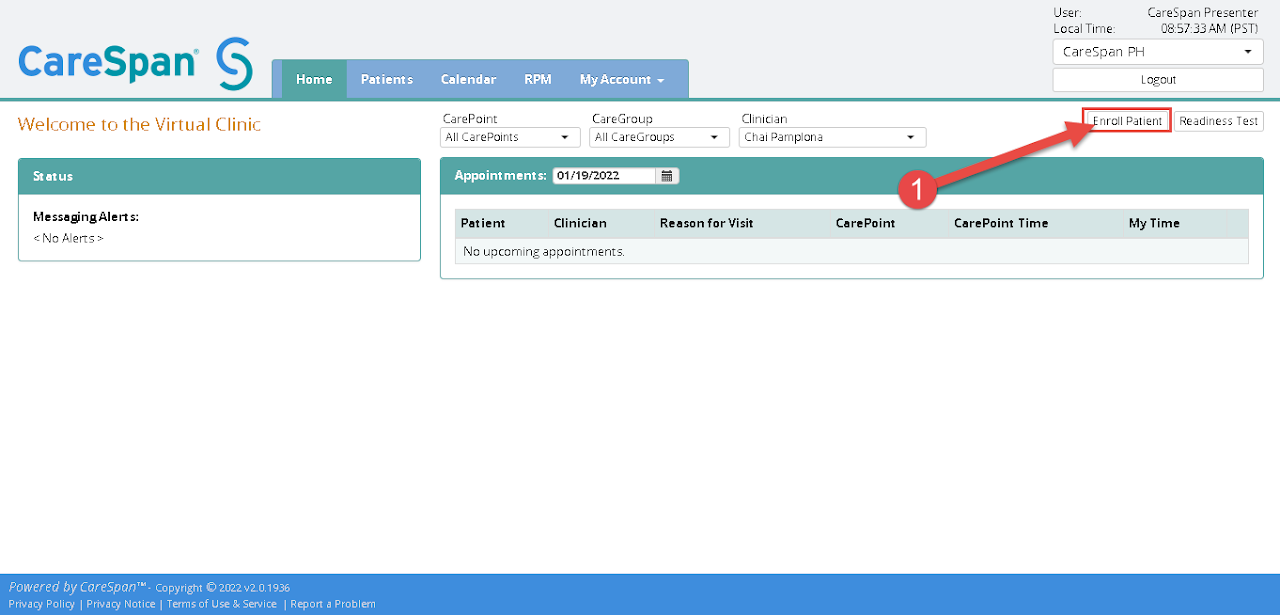Viewport: 1280px width, 615px height.
Task: Open Terms of Use & Service link
Action: pyautogui.click(x=222, y=604)
